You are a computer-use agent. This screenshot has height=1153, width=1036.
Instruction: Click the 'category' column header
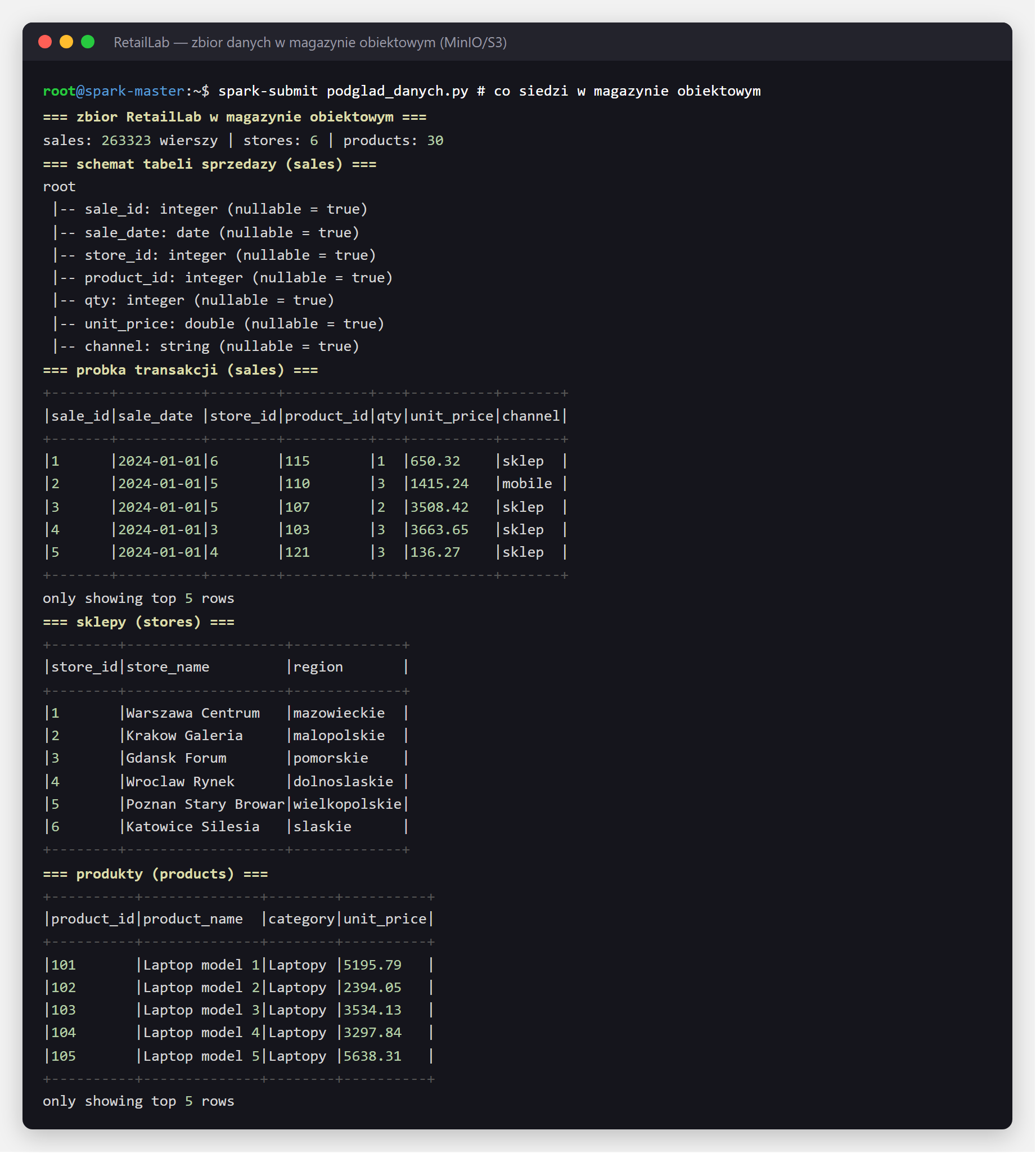(x=301, y=919)
